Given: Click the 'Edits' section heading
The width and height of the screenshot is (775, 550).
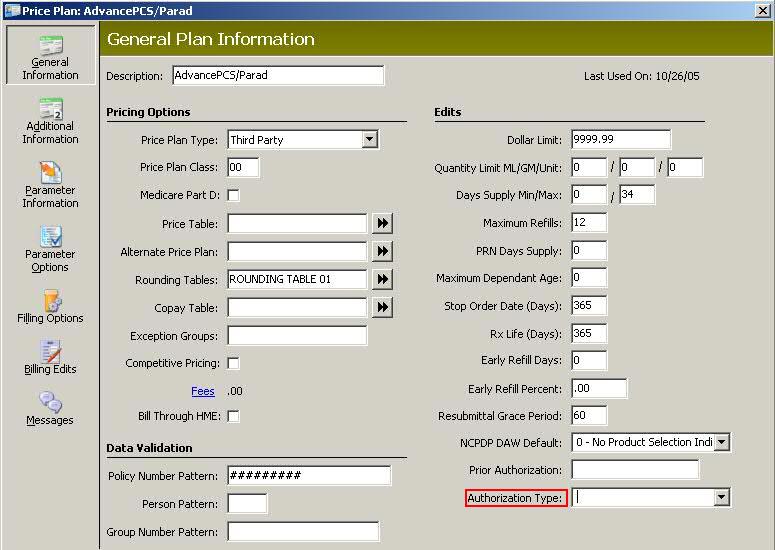Looking at the screenshot, I should pyautogui.click(x=448, y=112).
